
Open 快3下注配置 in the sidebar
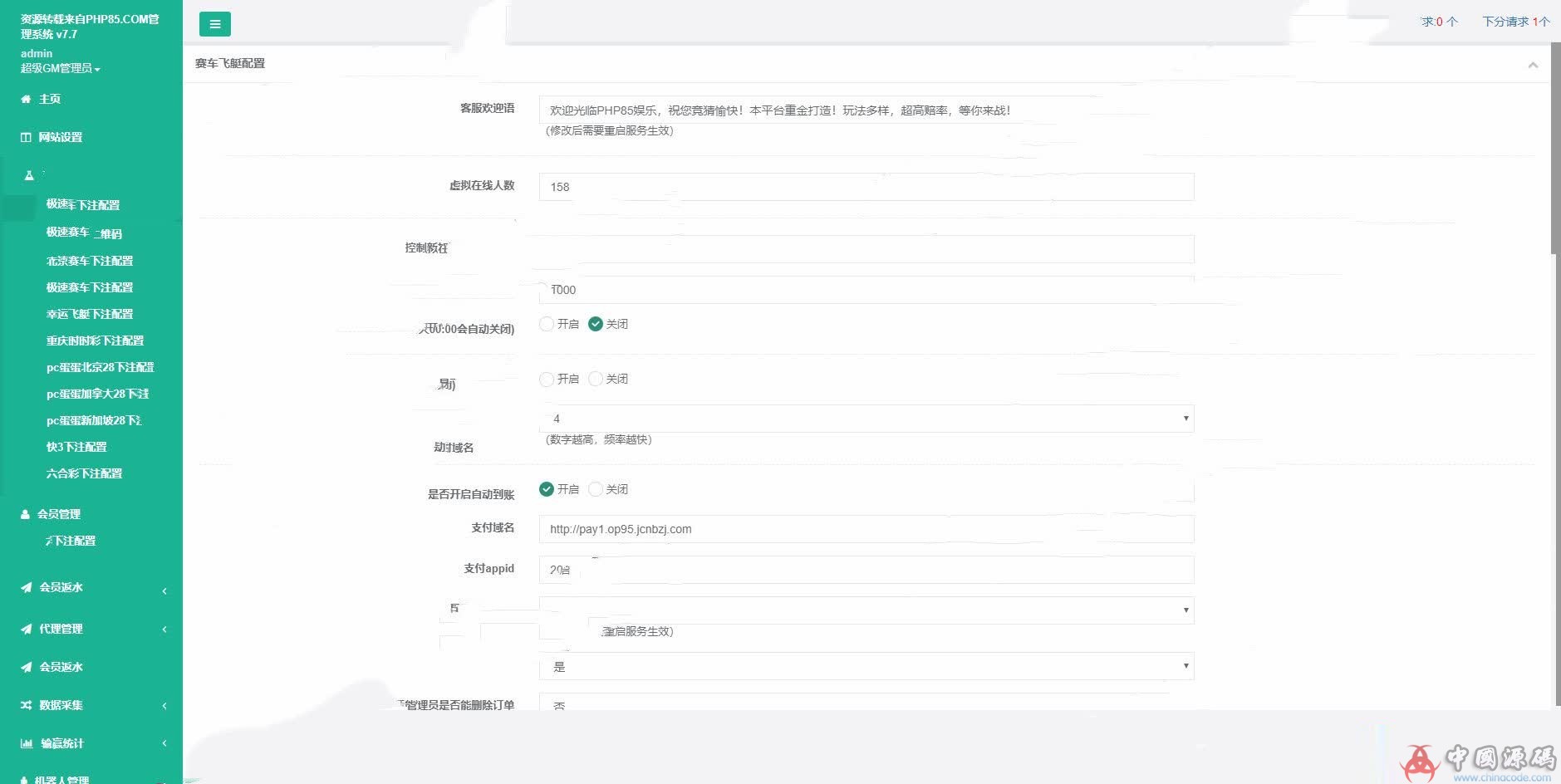pyautogui.click(x=76, y=447)
